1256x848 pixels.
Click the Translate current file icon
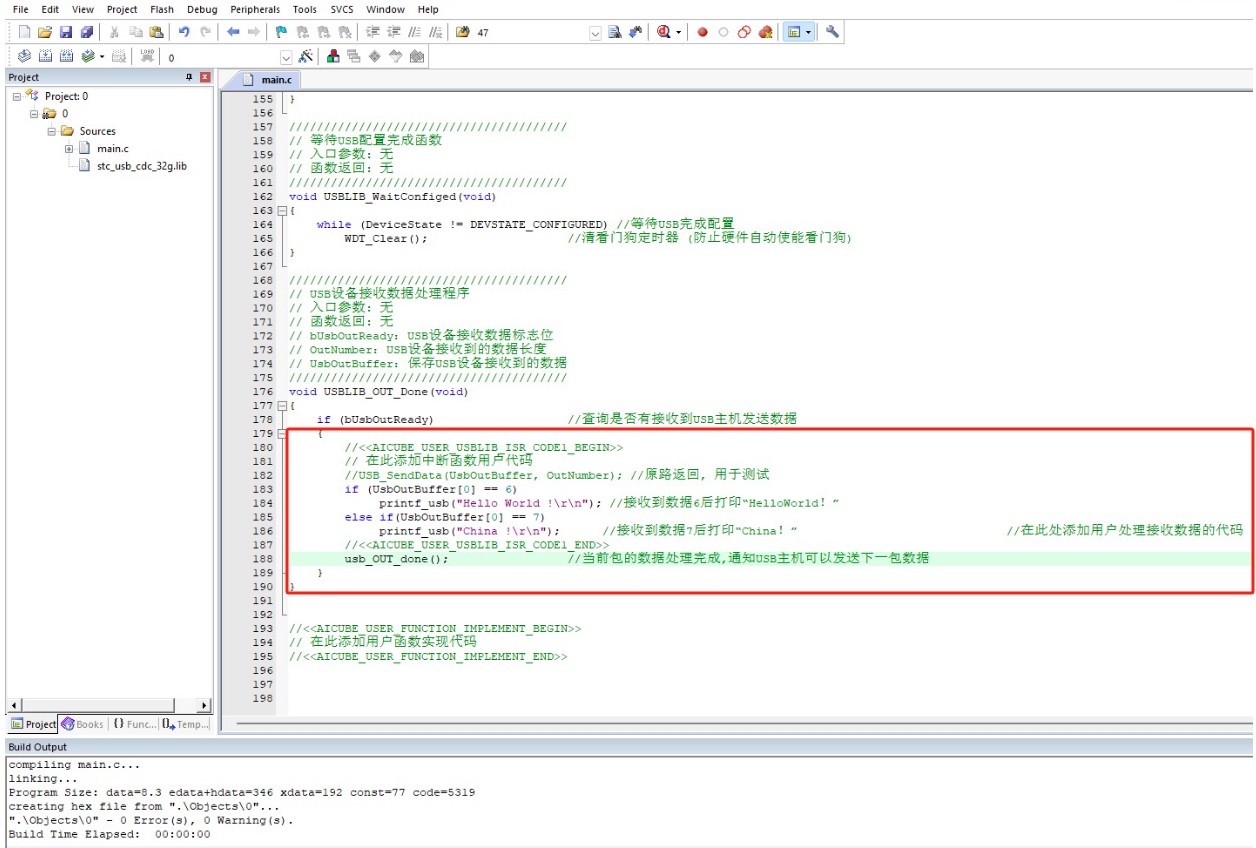[24, 57]
